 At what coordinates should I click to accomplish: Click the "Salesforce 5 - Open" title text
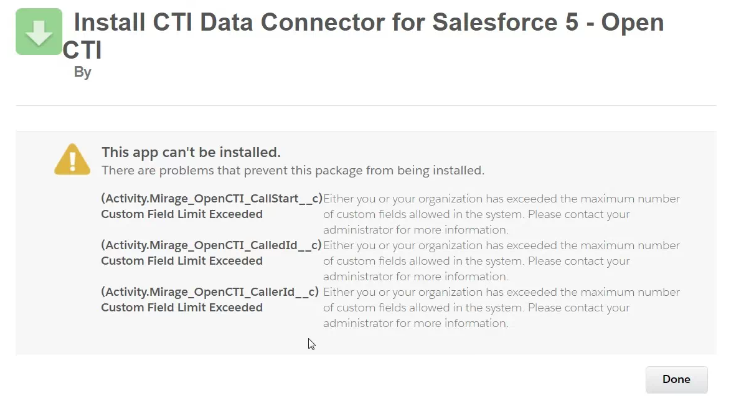click(x=548, y=23)
